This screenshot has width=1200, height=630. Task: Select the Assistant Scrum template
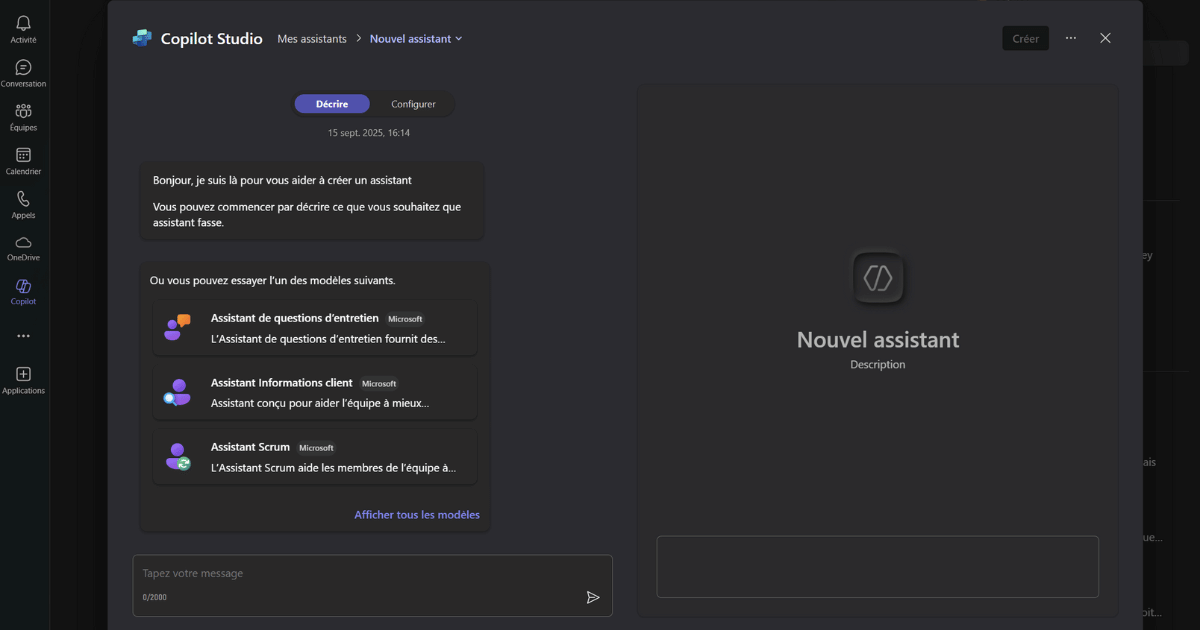tap(314, 456)
